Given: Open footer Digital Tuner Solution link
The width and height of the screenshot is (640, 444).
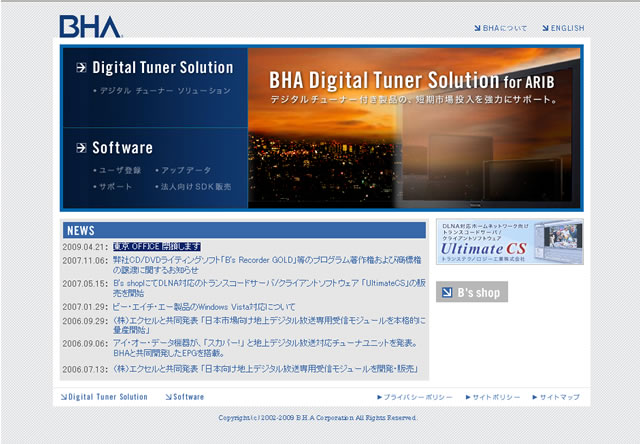Looking at the screenshot, I should click(104, 397).
